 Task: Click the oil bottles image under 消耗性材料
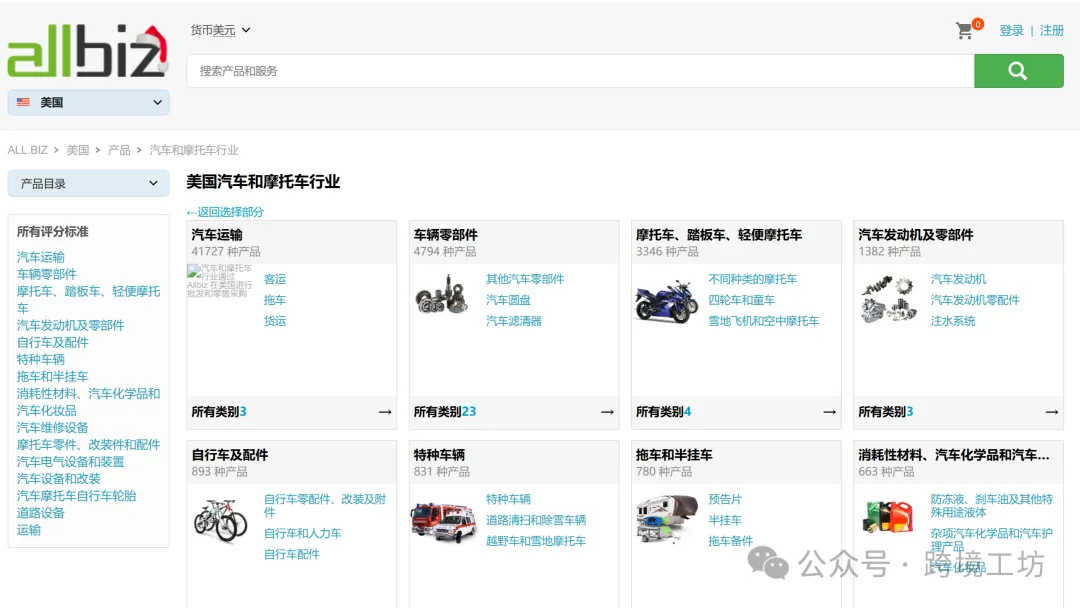pos(888,516)
